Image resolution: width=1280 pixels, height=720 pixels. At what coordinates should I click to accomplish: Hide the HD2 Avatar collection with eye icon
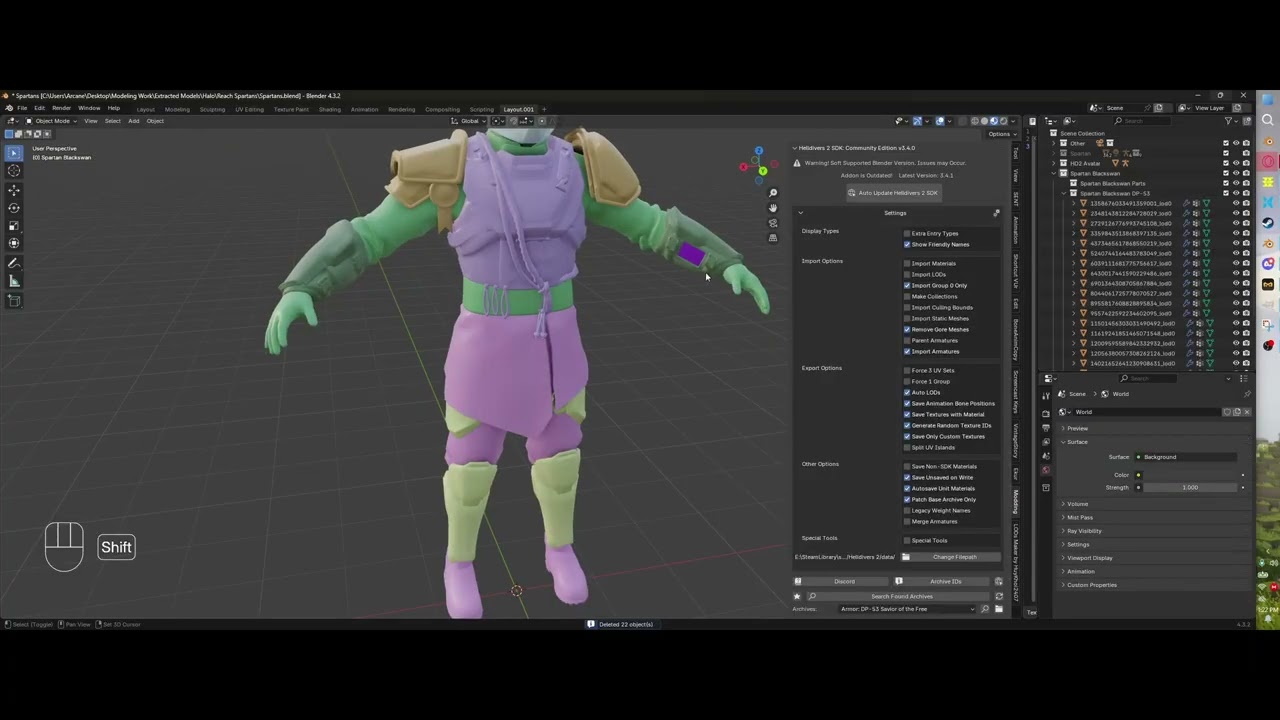pyautogui.click(x=1236, y=163)
